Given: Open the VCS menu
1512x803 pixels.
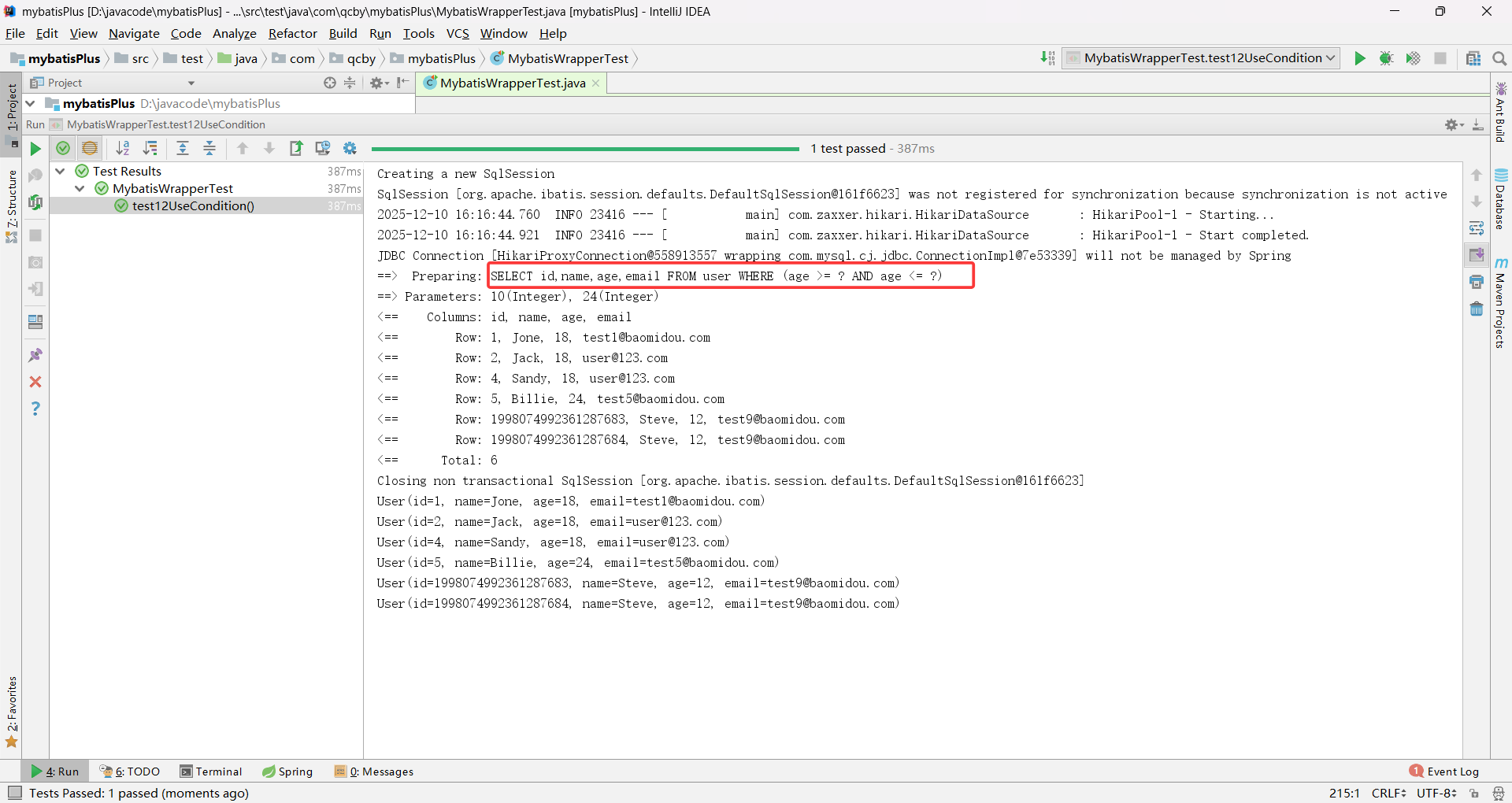Looking at the screenshot, I should (x=458, y=33).
